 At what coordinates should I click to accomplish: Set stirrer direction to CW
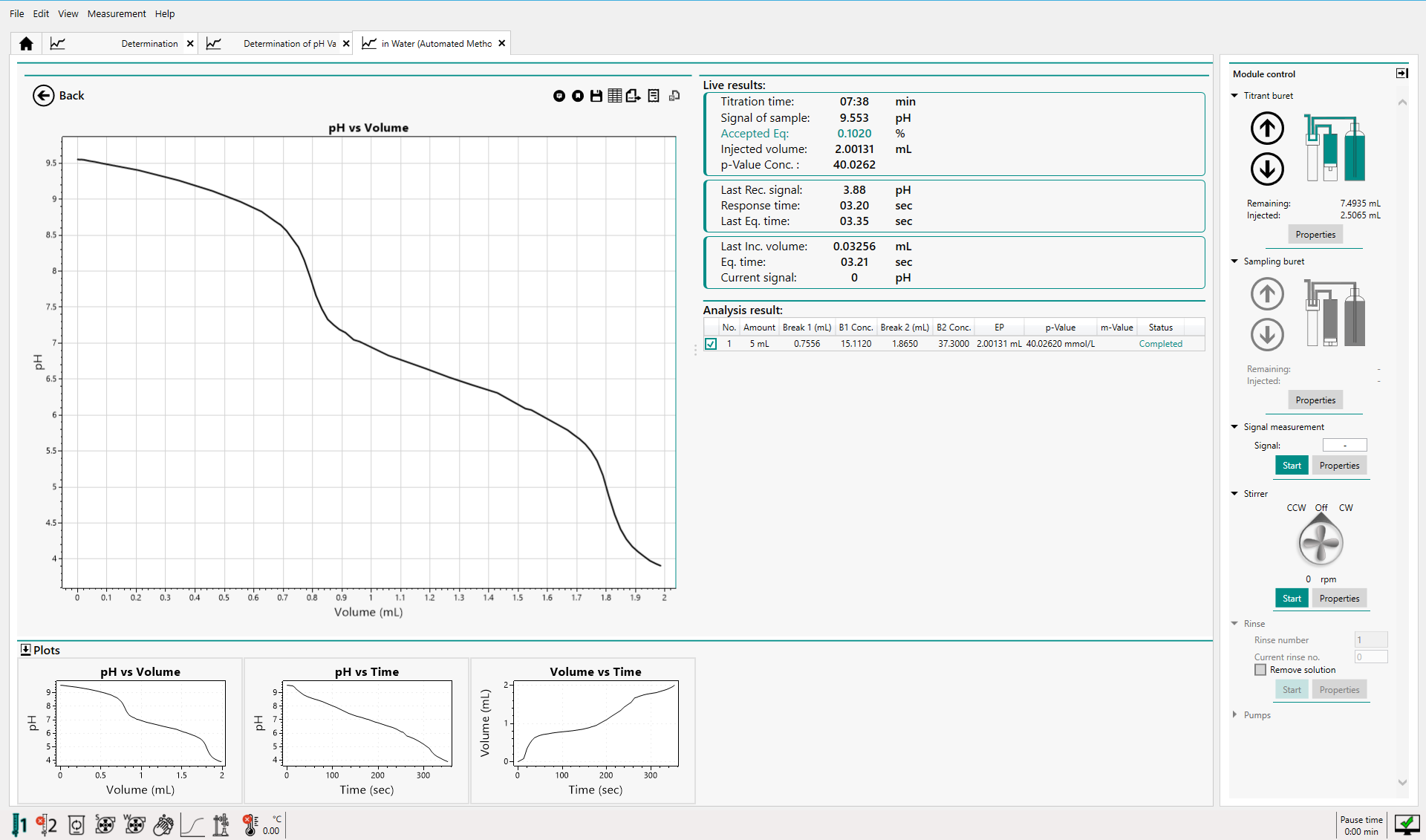1346,508
